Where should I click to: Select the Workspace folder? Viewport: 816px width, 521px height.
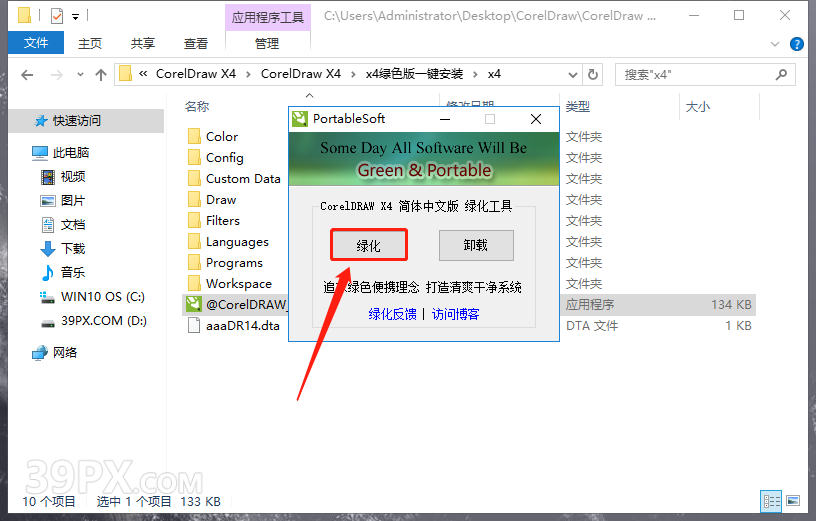click(239, 284)
